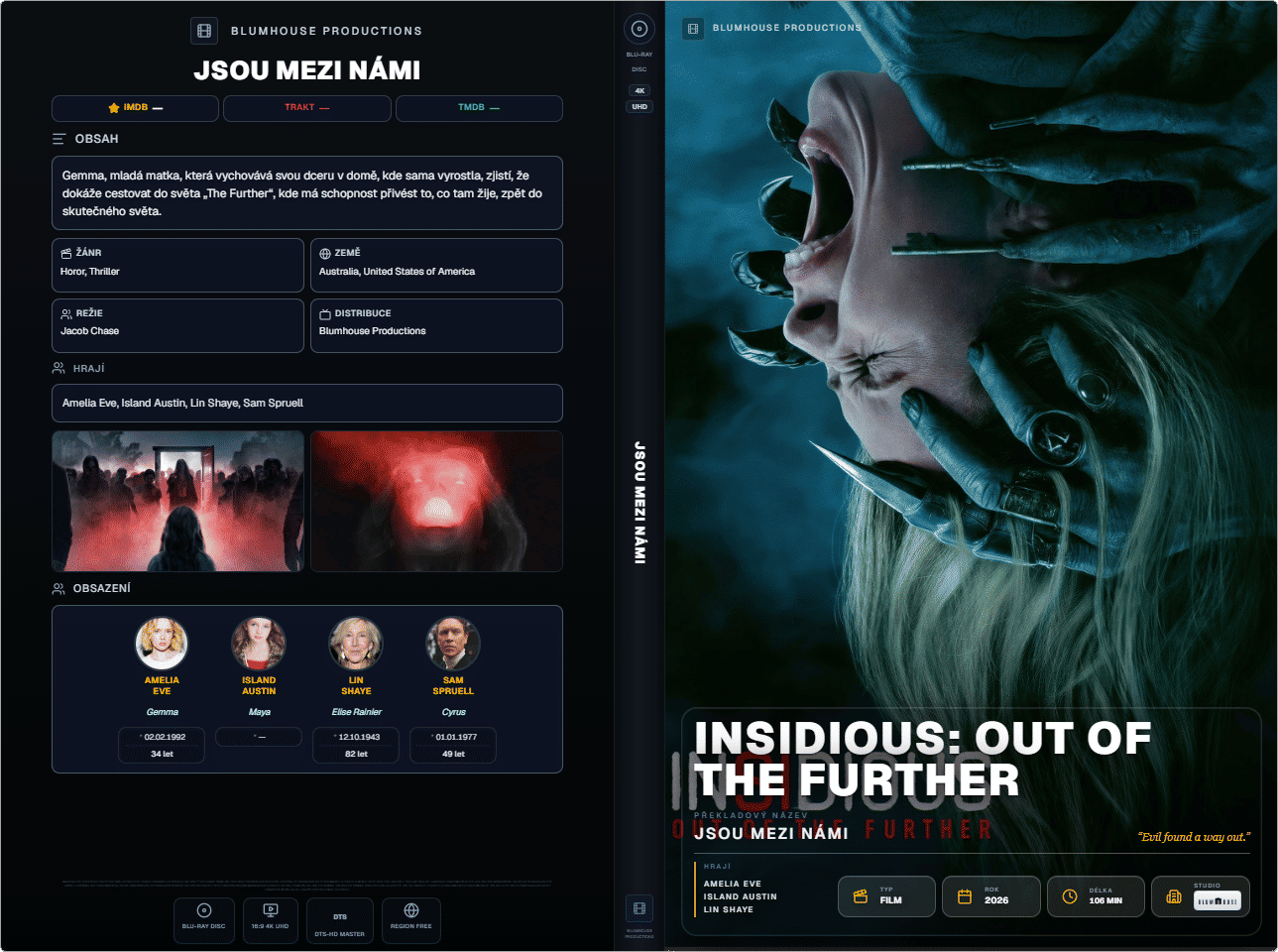The image size is (1278, 952).
Task: Click the disc icon atop the spine
Action: [x=639, y=29]
